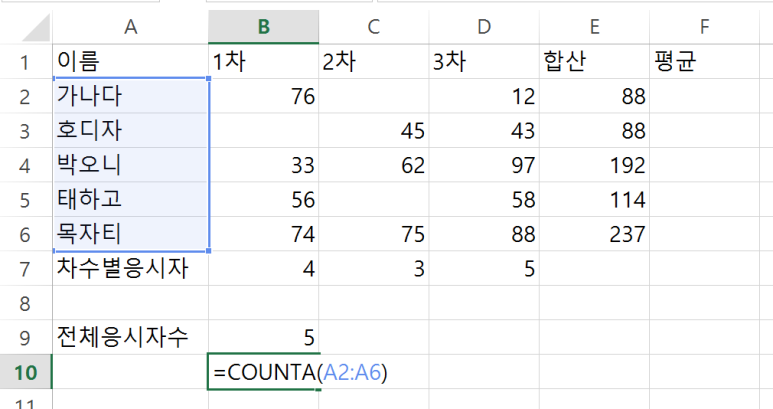This screenshot has height=409, width=773.
Task: Select column B header
Action: tap(263, 27)
